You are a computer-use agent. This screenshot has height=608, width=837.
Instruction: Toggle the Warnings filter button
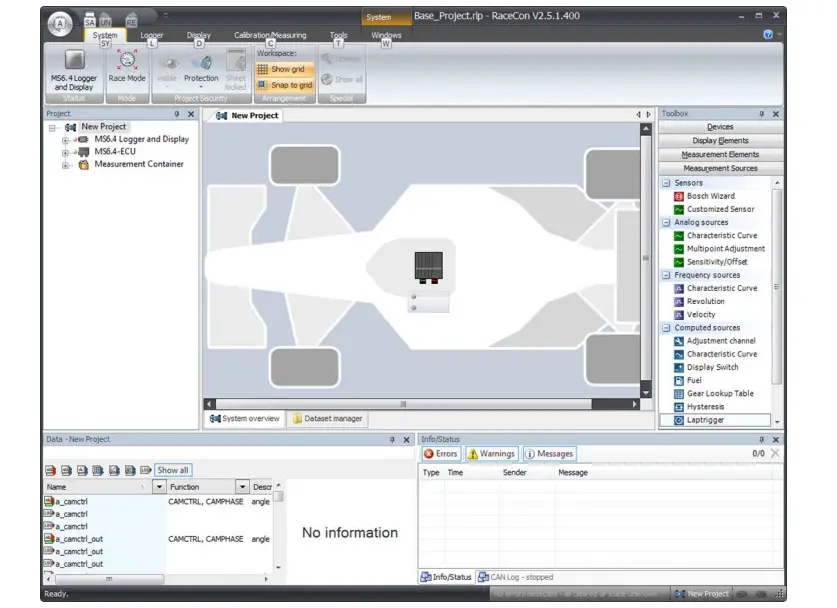tap(491, 454)
